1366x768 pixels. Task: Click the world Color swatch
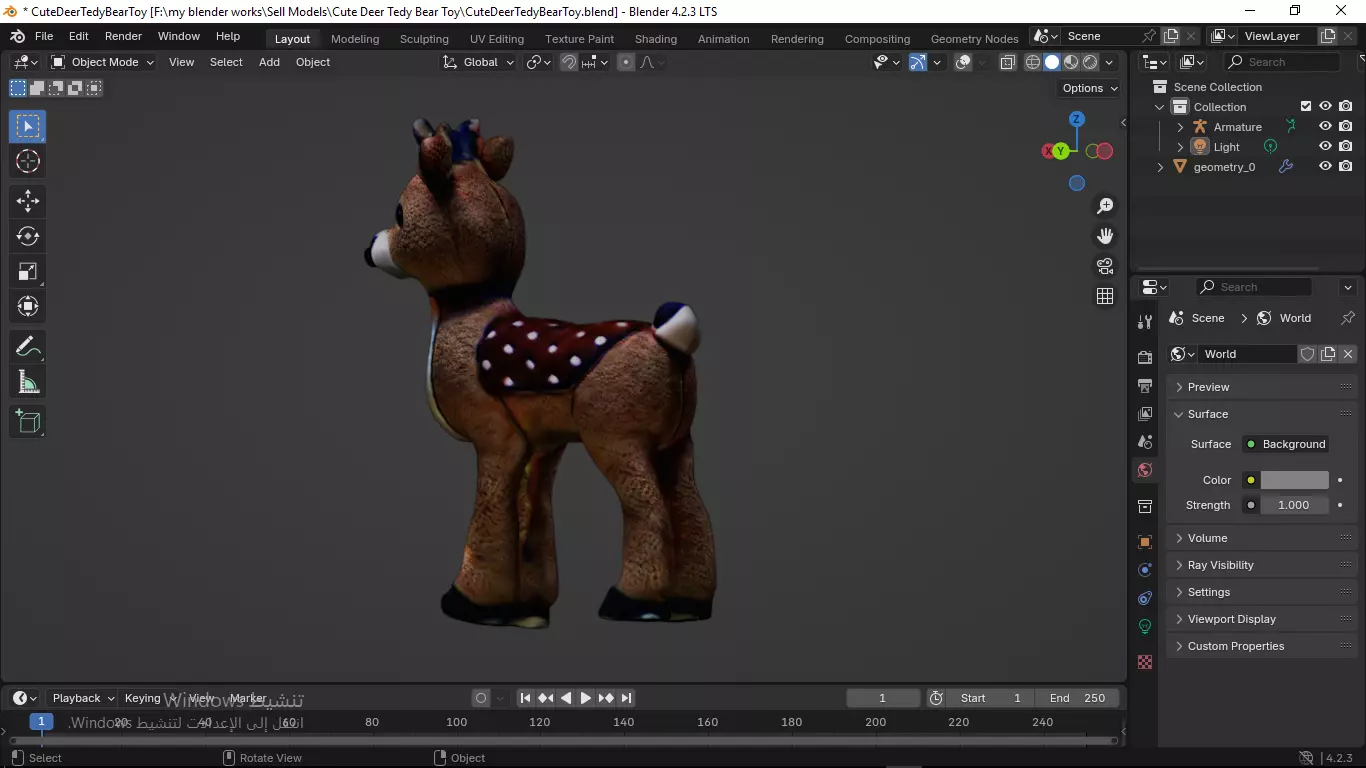(1294, 480)
